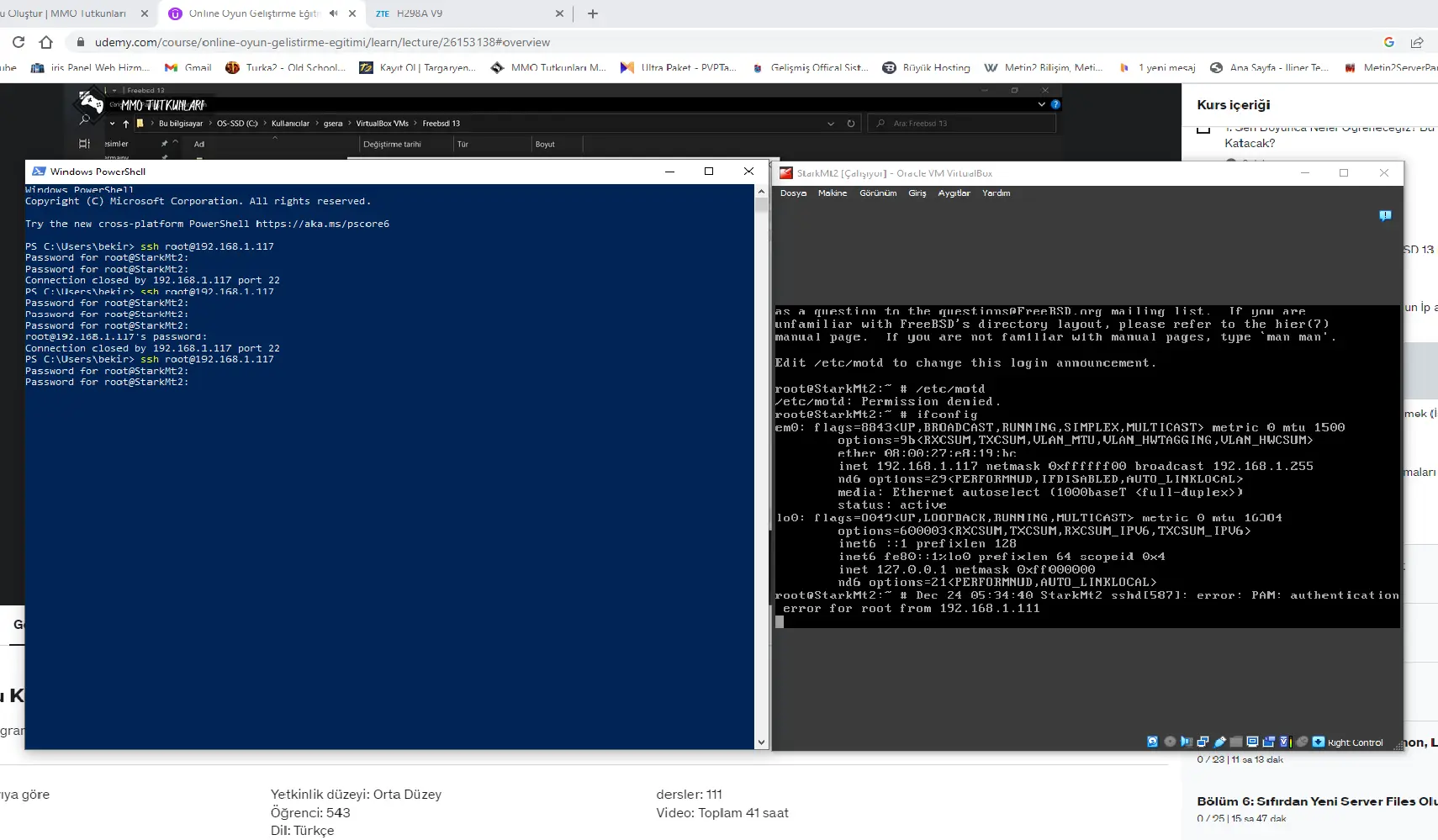
Task: Close the Online Oyun Geliştirme tab
Action: point(352,13)
